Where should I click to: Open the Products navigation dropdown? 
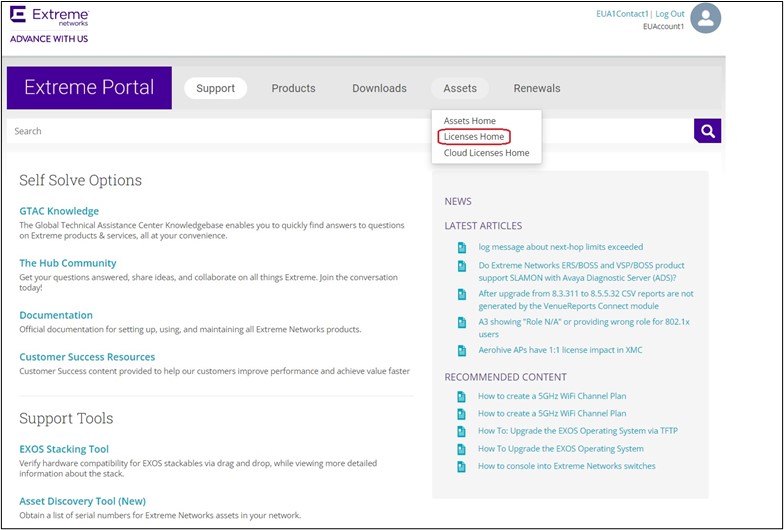[293, 88]
